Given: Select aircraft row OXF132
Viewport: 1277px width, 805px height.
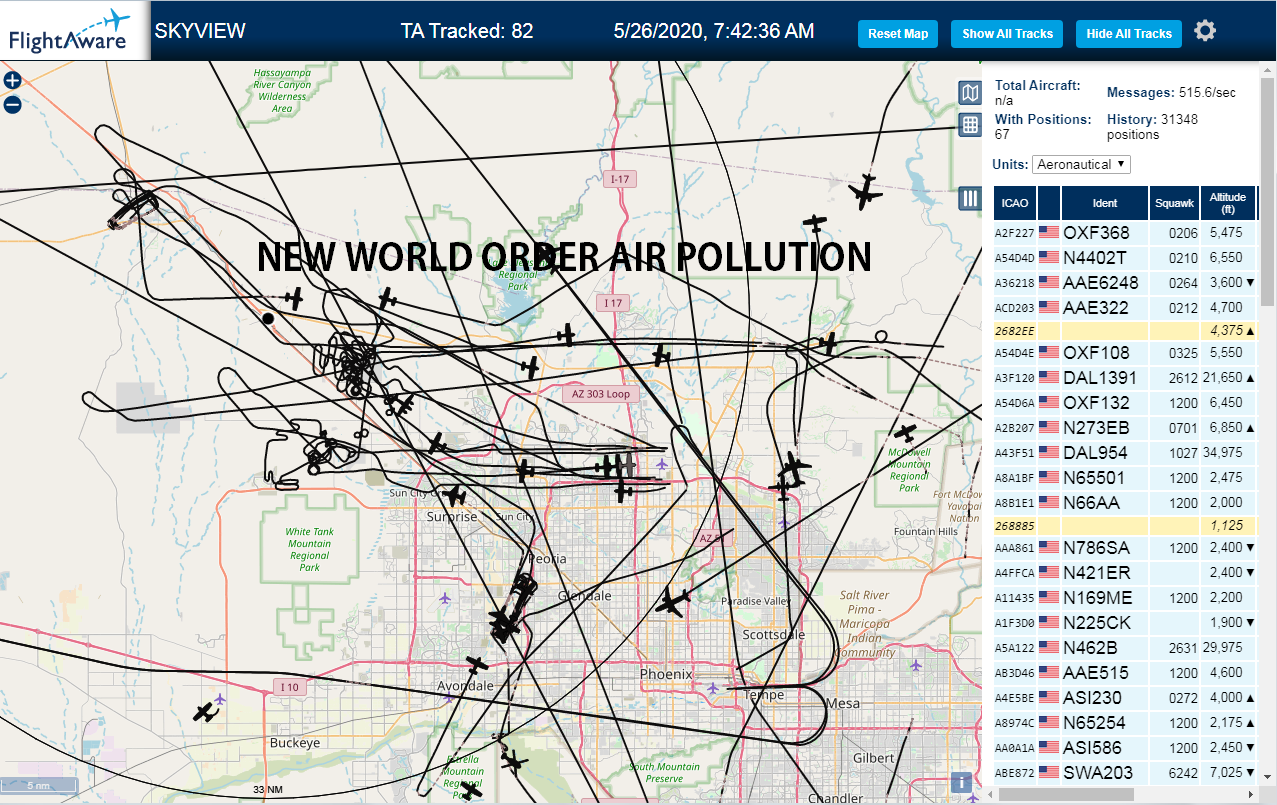Looking at the screenshot, I should [1124, 403].
